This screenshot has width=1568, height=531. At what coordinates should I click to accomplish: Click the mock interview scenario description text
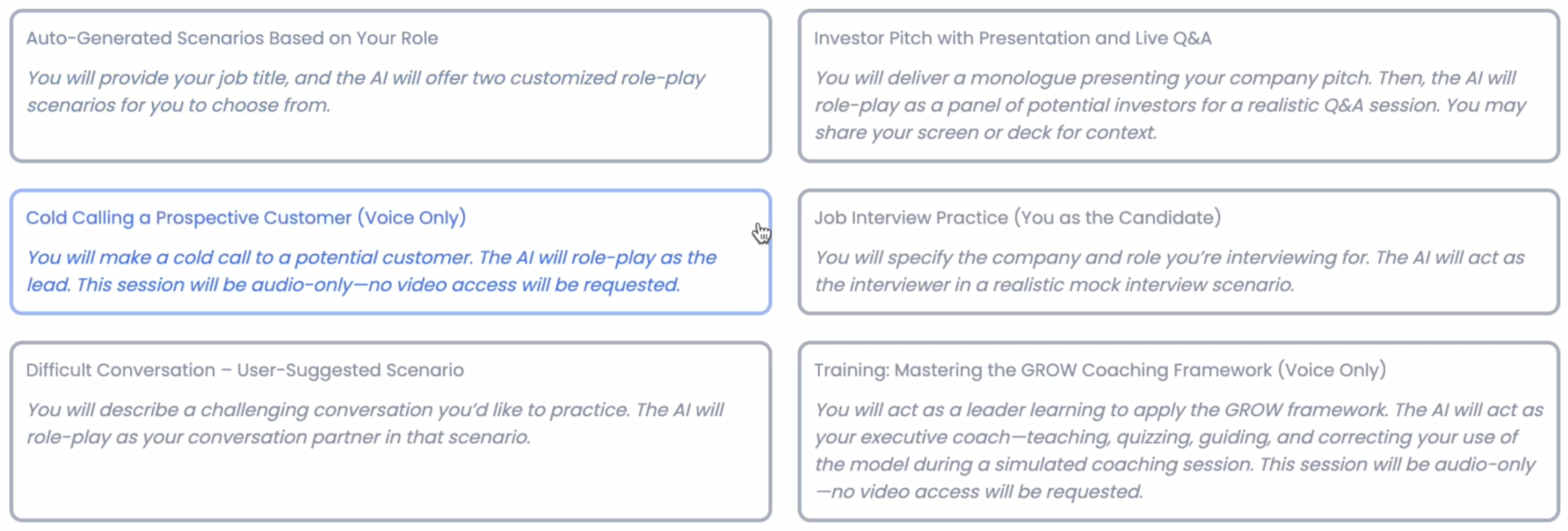pos(1169,271)
